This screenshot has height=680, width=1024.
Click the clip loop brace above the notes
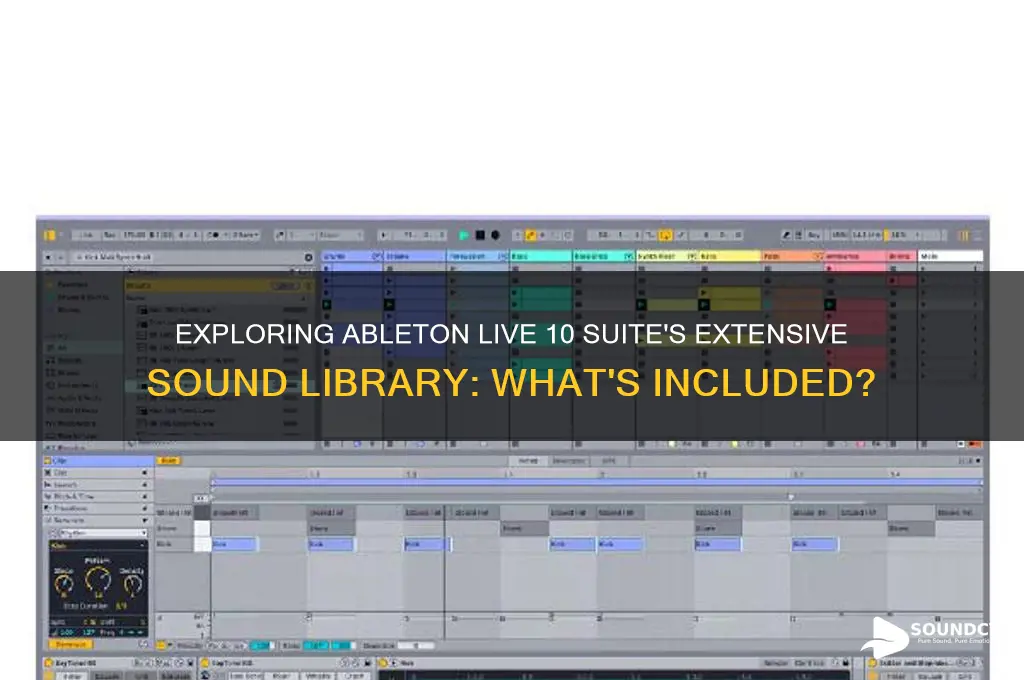[x=596, y=483]
